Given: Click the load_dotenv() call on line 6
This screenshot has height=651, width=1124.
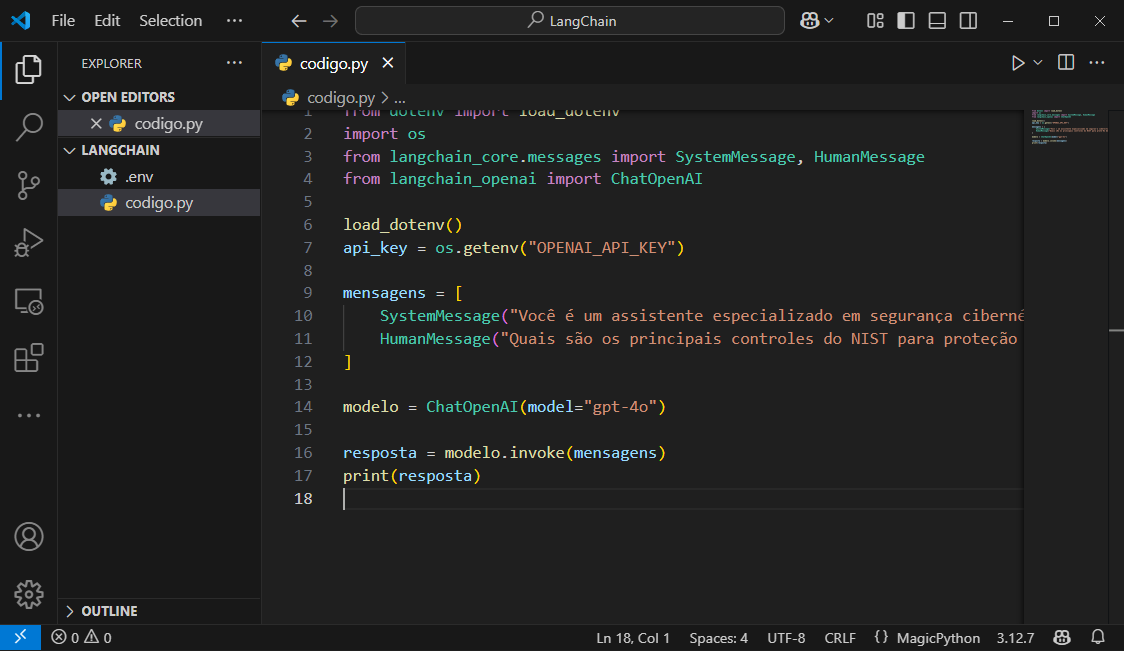Looking at the screenshot, I should pyautogui.click(x=402, y=224).
